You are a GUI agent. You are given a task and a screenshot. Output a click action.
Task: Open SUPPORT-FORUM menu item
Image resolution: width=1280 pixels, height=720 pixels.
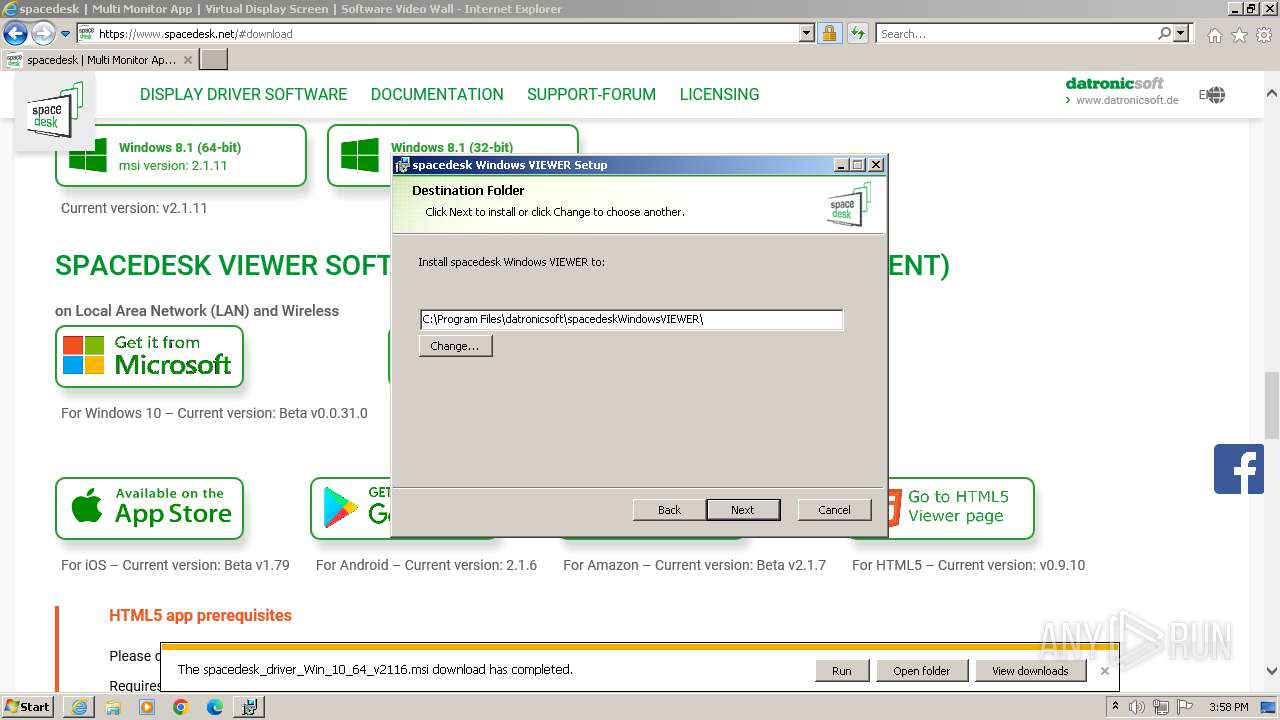click(x=591, y=94)
